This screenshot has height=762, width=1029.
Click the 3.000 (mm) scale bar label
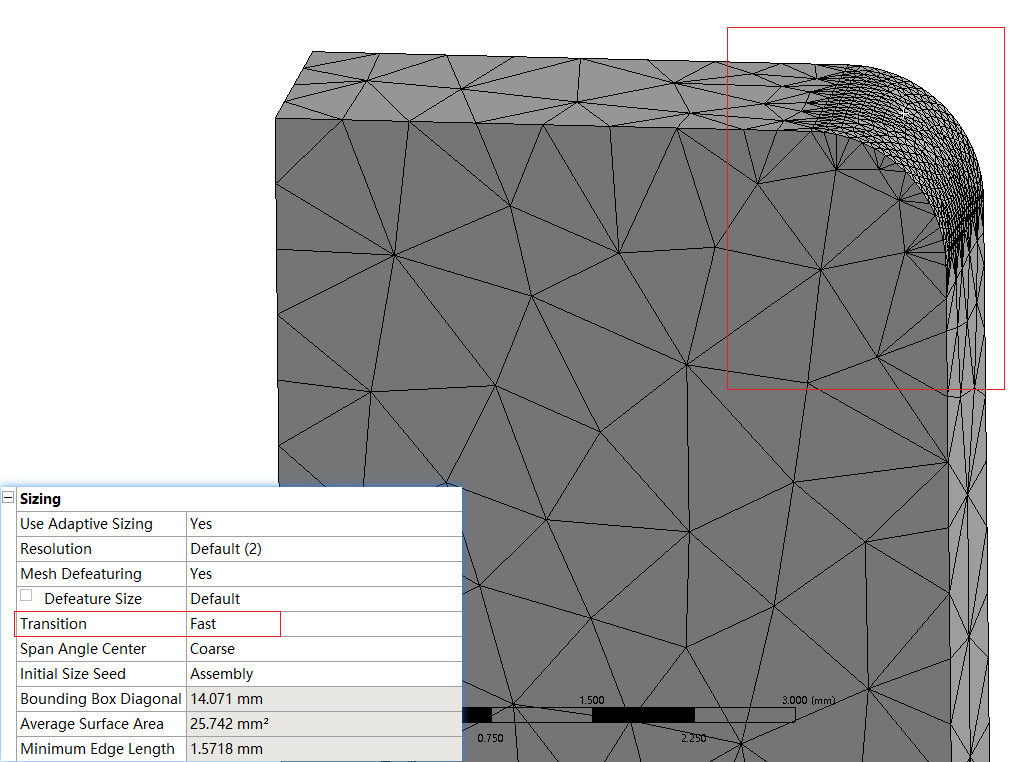[808, 700]
